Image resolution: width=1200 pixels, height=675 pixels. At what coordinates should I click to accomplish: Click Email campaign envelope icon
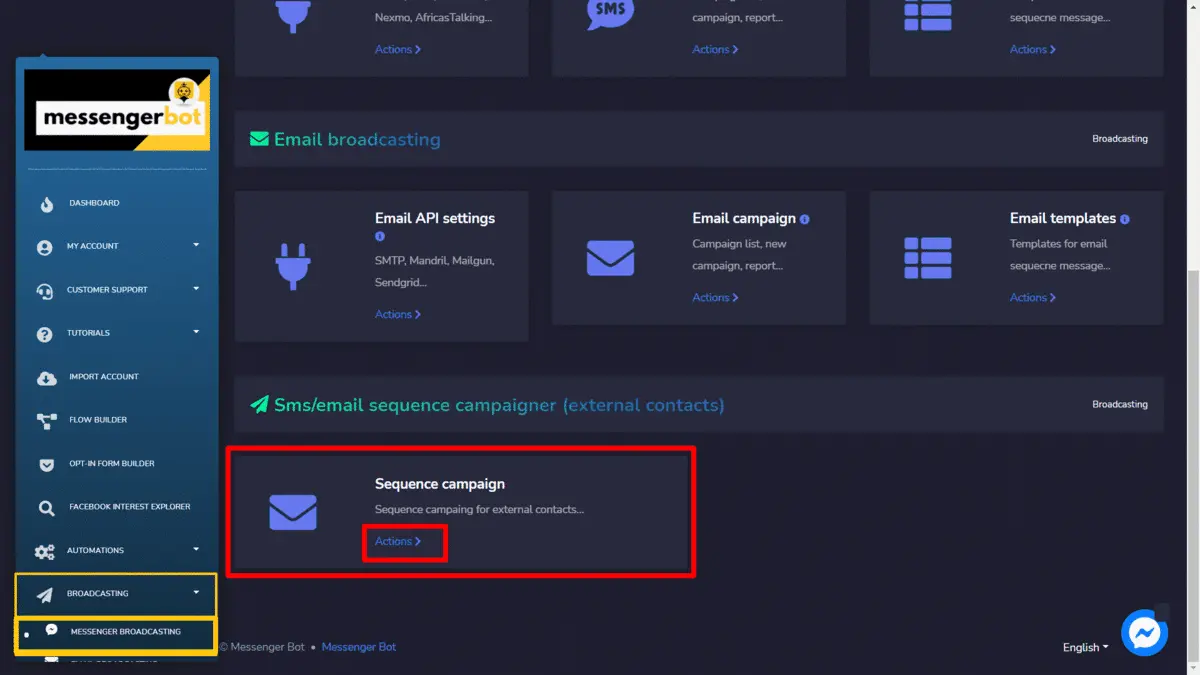610,258
